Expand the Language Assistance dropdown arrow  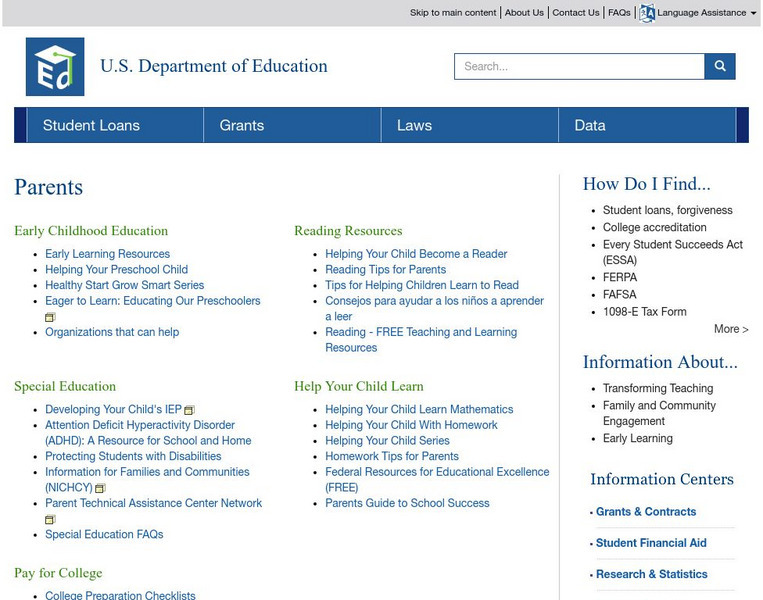click(x=753, y=13)
